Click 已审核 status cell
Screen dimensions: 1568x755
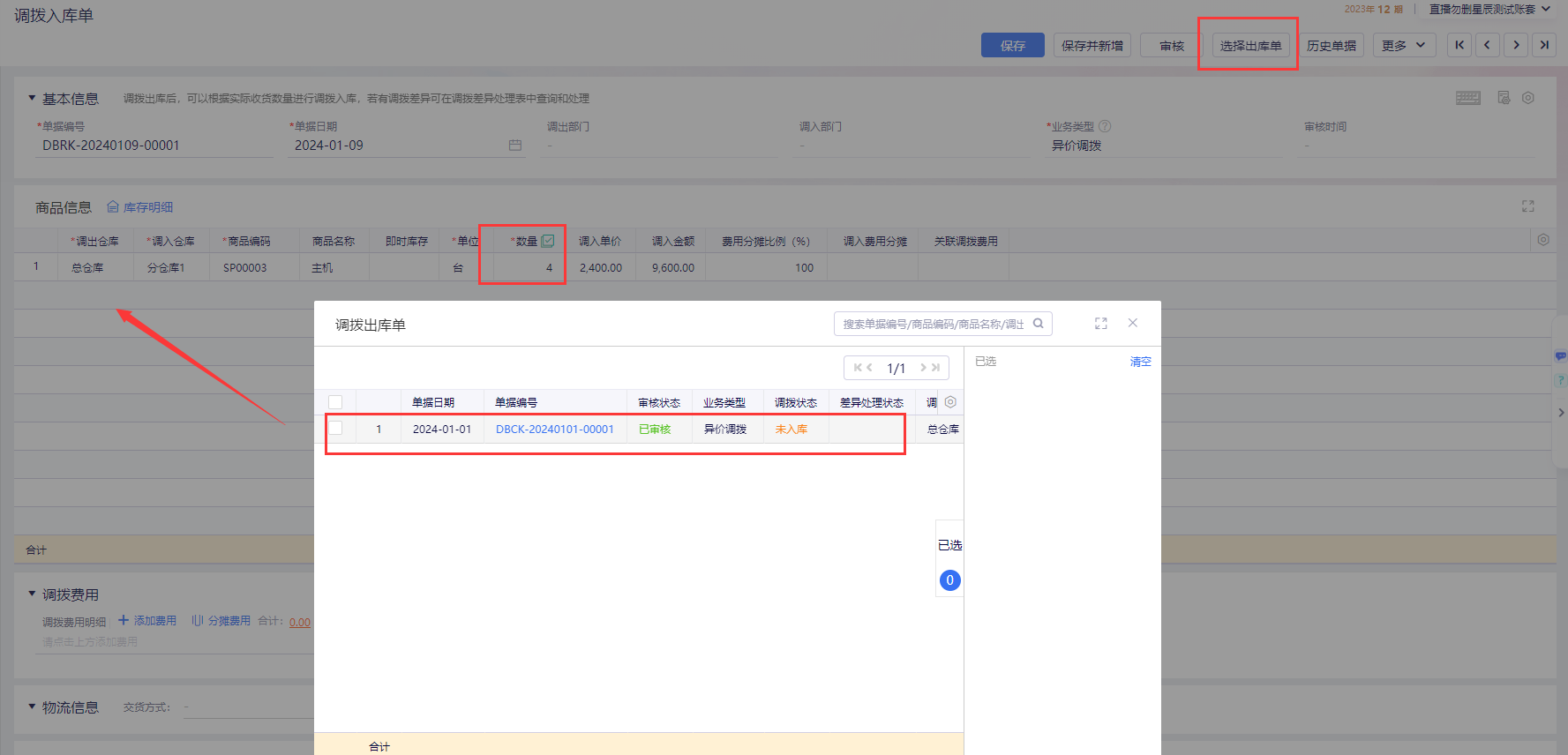659,430
